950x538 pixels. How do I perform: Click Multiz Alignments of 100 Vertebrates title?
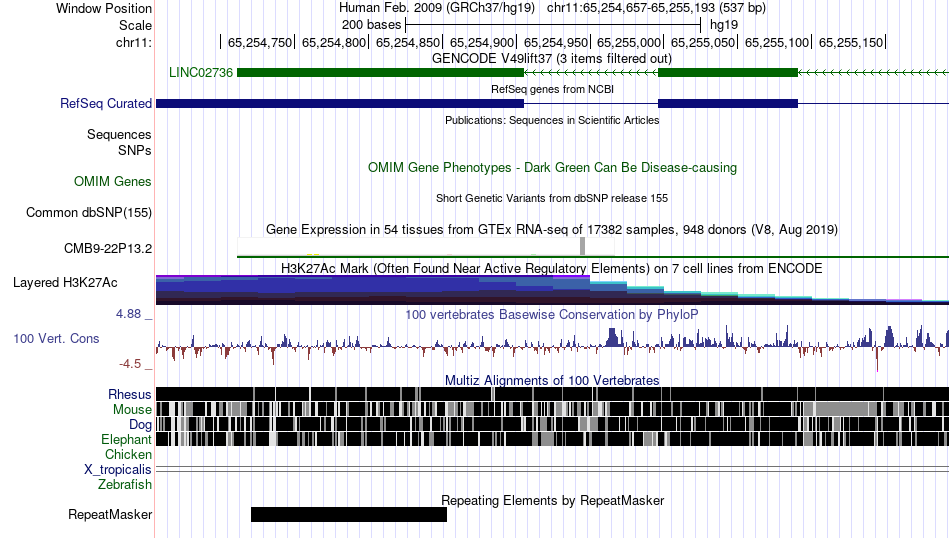pos(552,380)
